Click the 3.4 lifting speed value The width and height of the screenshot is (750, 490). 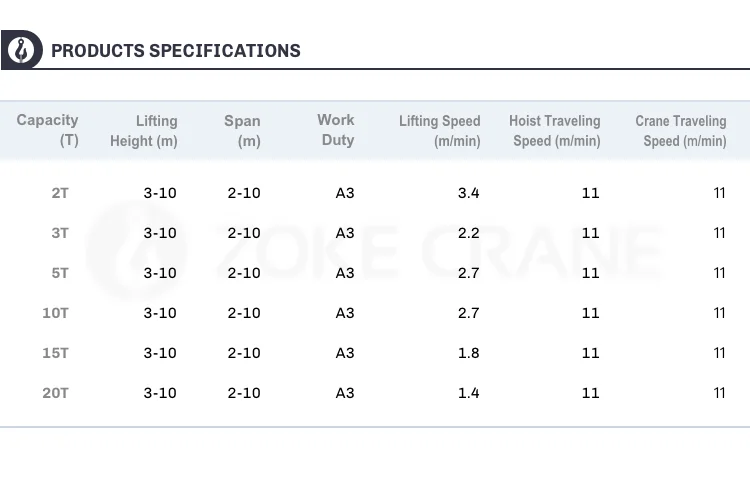point(468,193)
